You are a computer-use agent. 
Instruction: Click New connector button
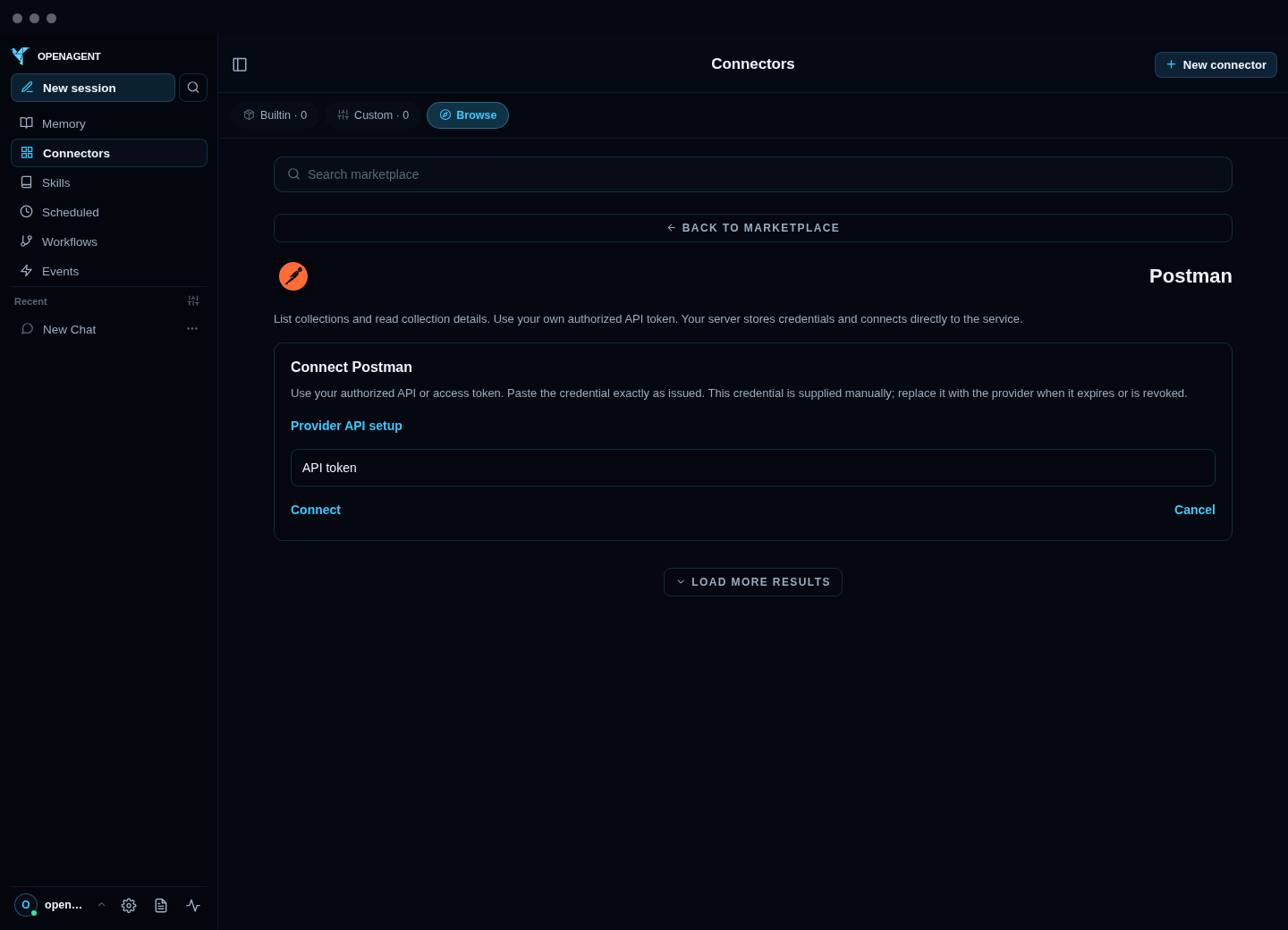point(1216,64)
